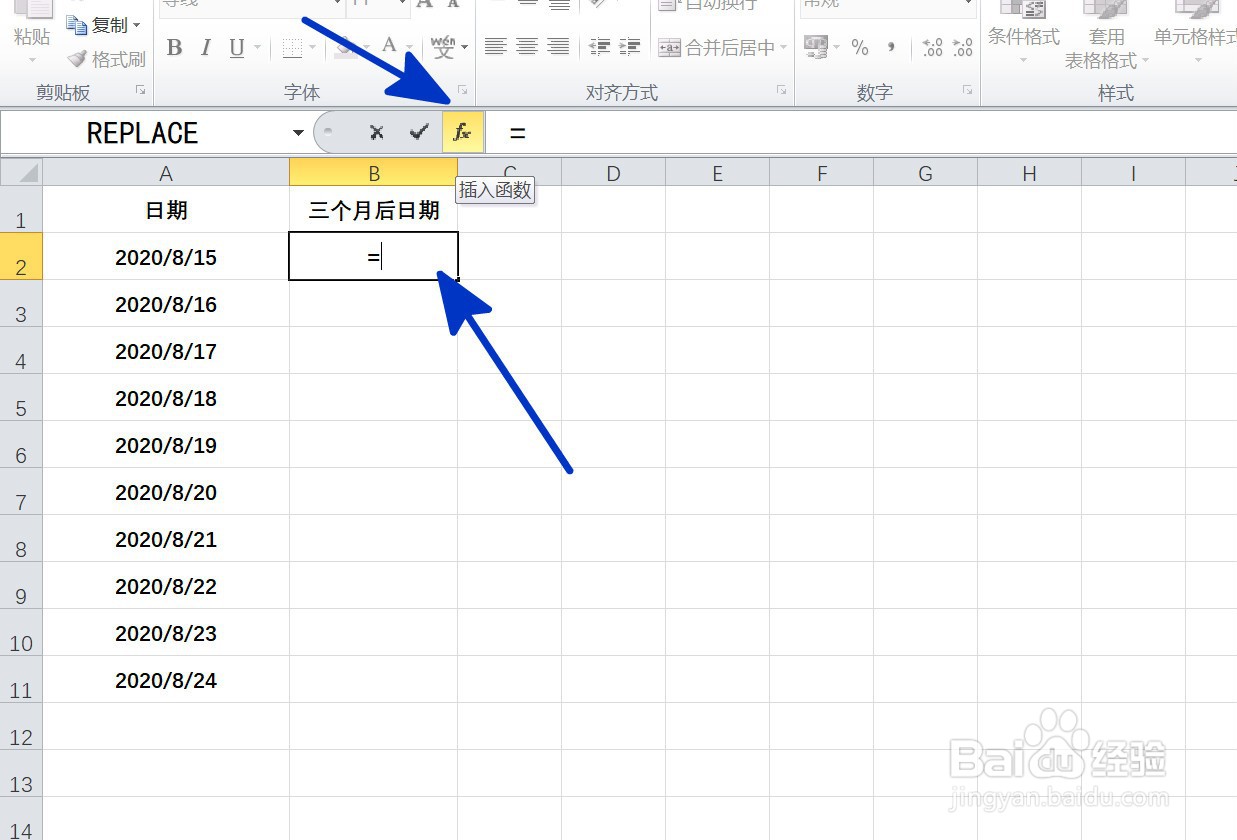
Task: Open the font (字体) dialog launcher
Action: coord(462,91)
